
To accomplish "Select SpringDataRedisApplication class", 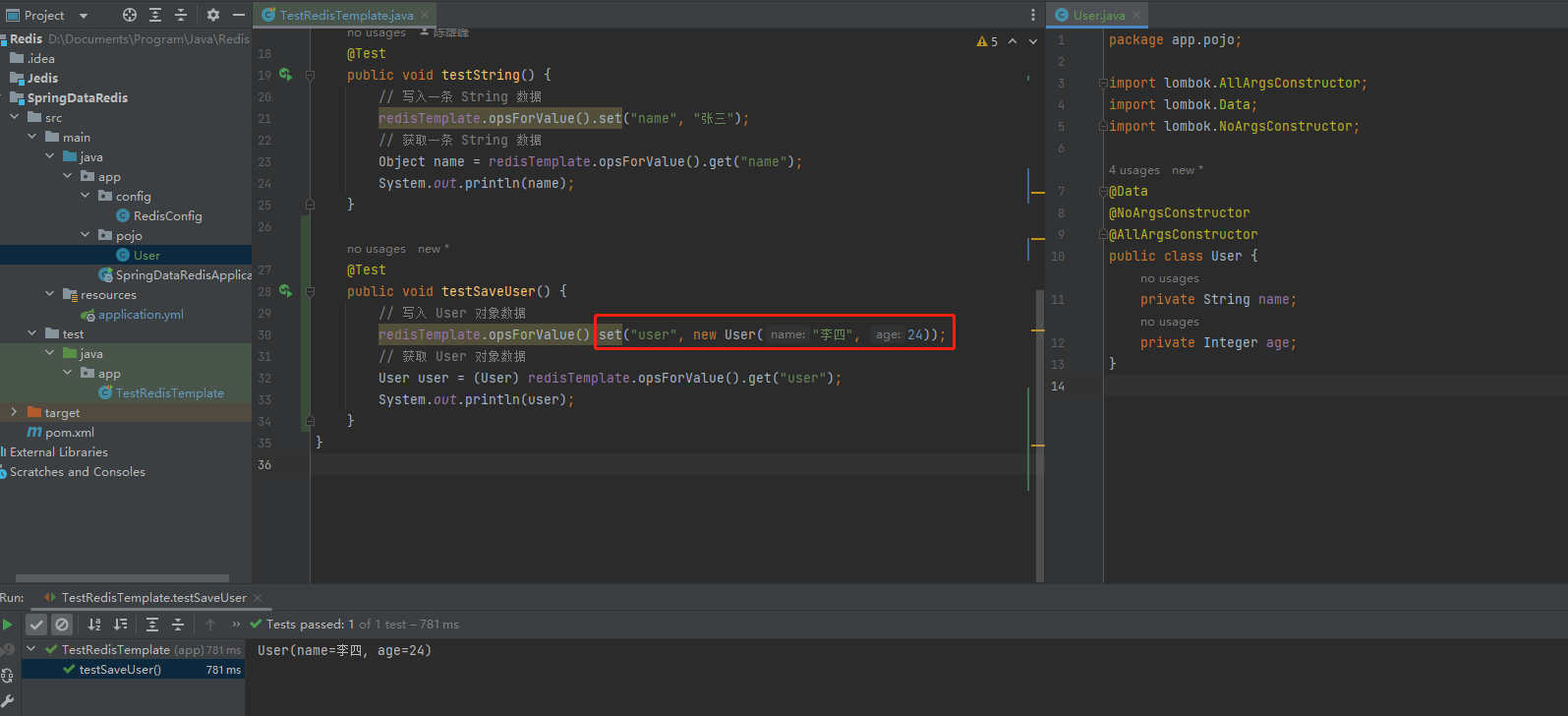I will [x=175, y=274].
